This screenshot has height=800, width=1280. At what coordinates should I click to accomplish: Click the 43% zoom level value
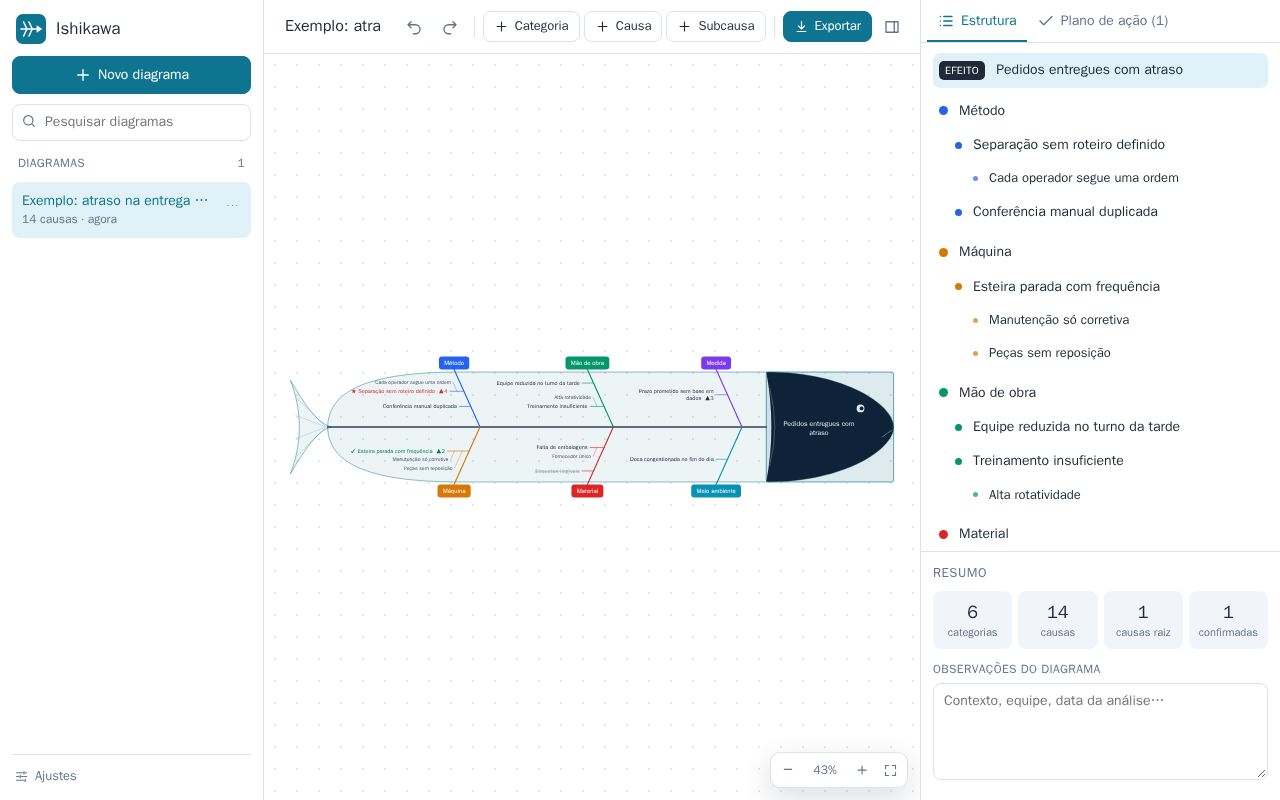click(x=825, y=770)
